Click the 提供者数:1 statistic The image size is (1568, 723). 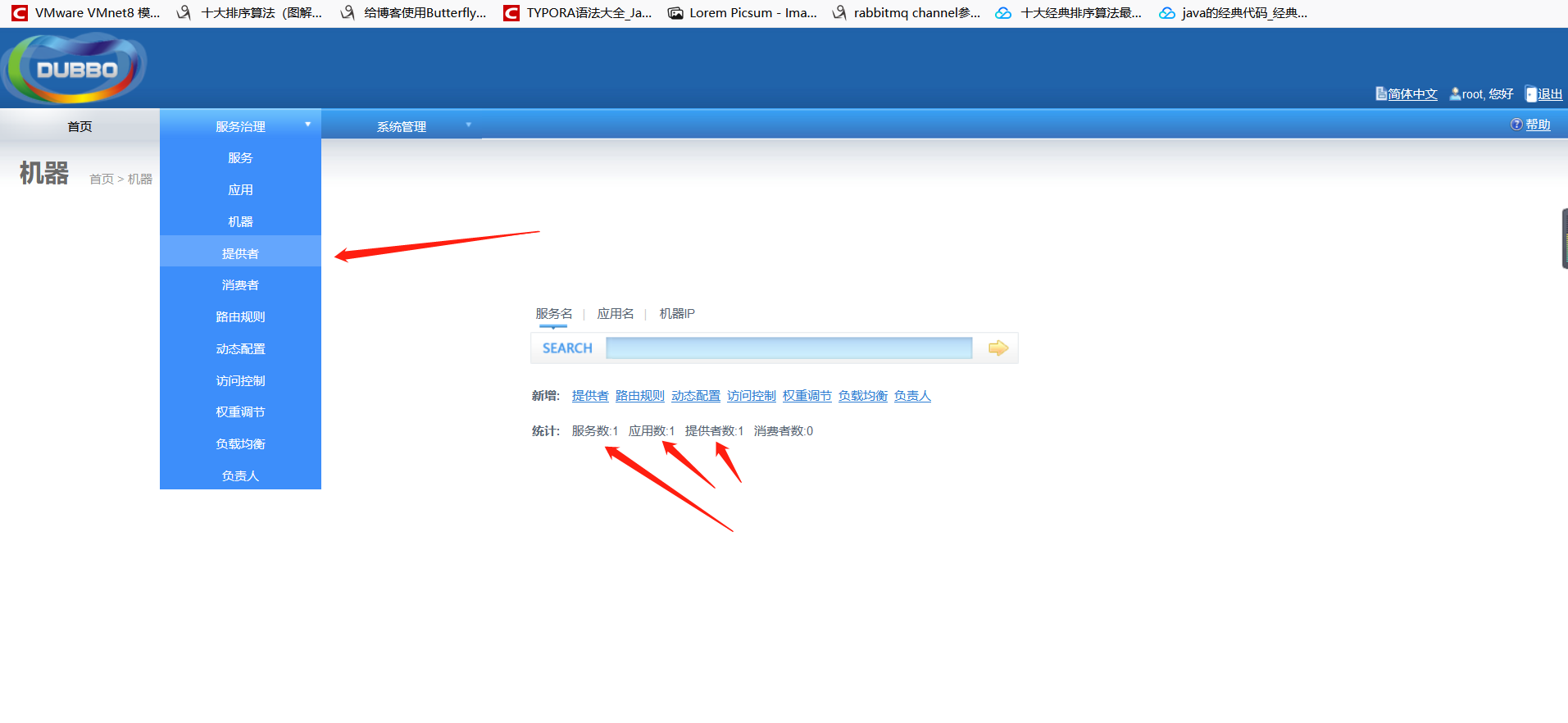715,431
